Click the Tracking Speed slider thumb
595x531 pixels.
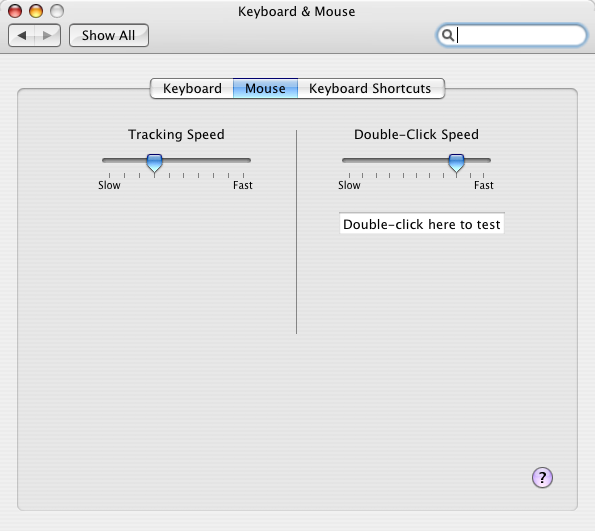(x=154, y=163)
